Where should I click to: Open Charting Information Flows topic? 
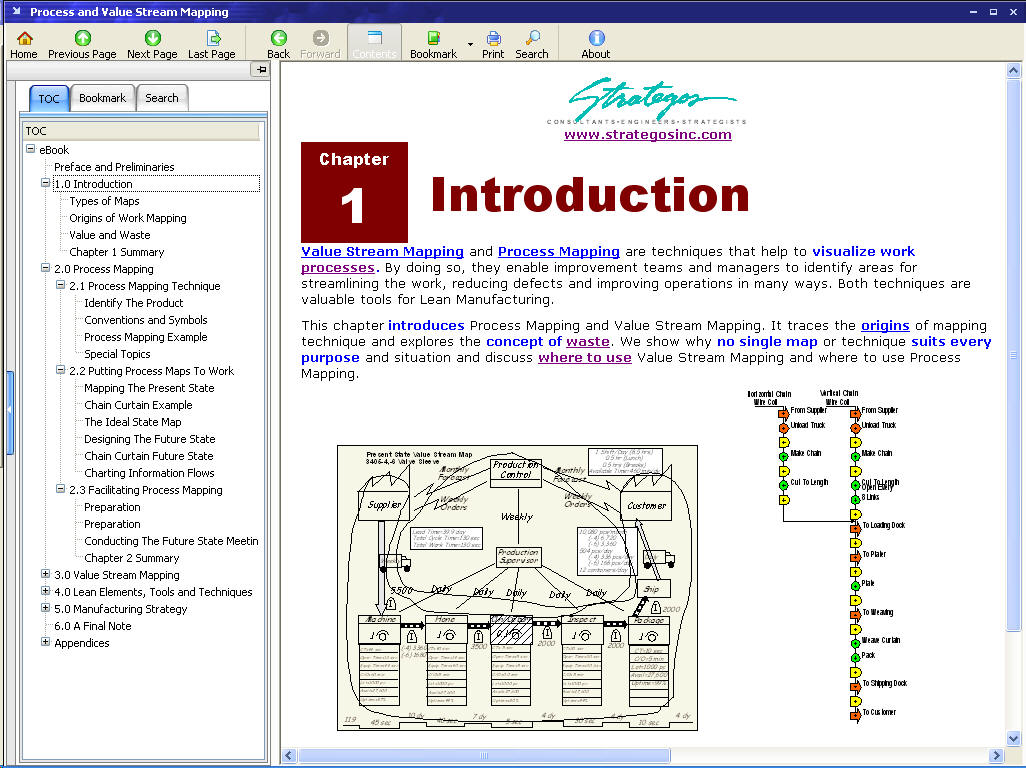click(x=149, y=473)
